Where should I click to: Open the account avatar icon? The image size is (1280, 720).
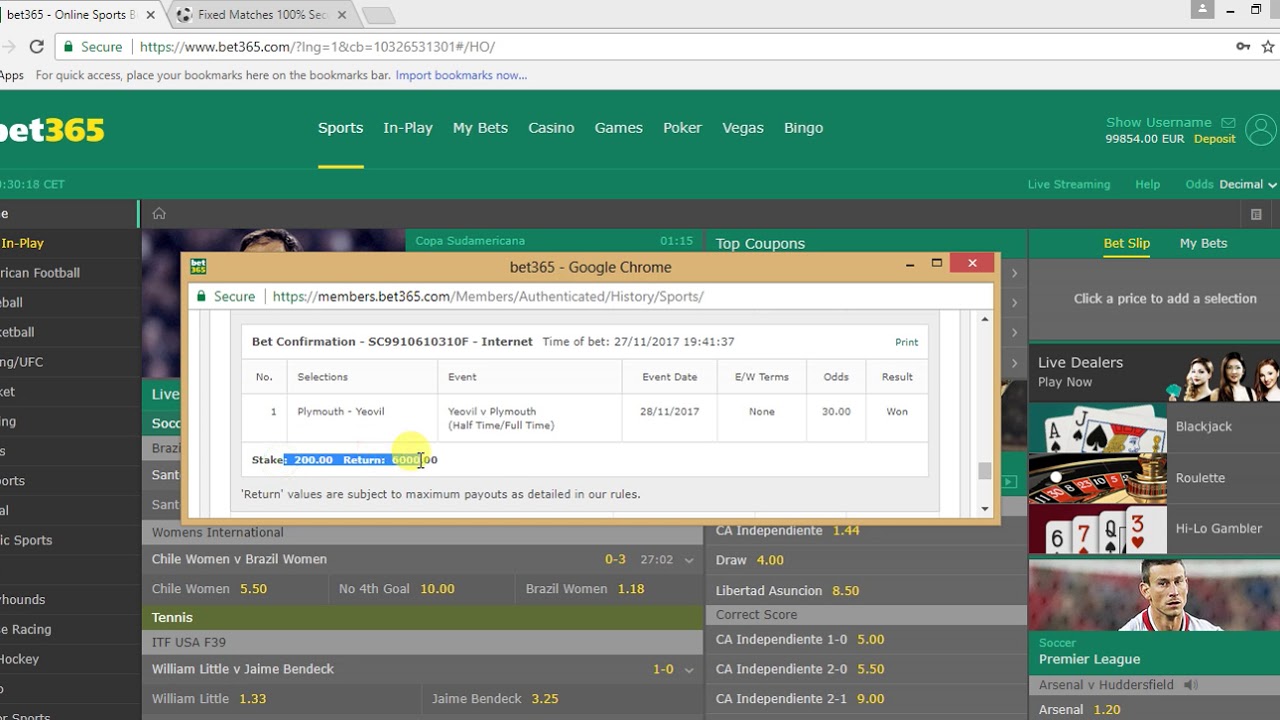(1261, 130)
